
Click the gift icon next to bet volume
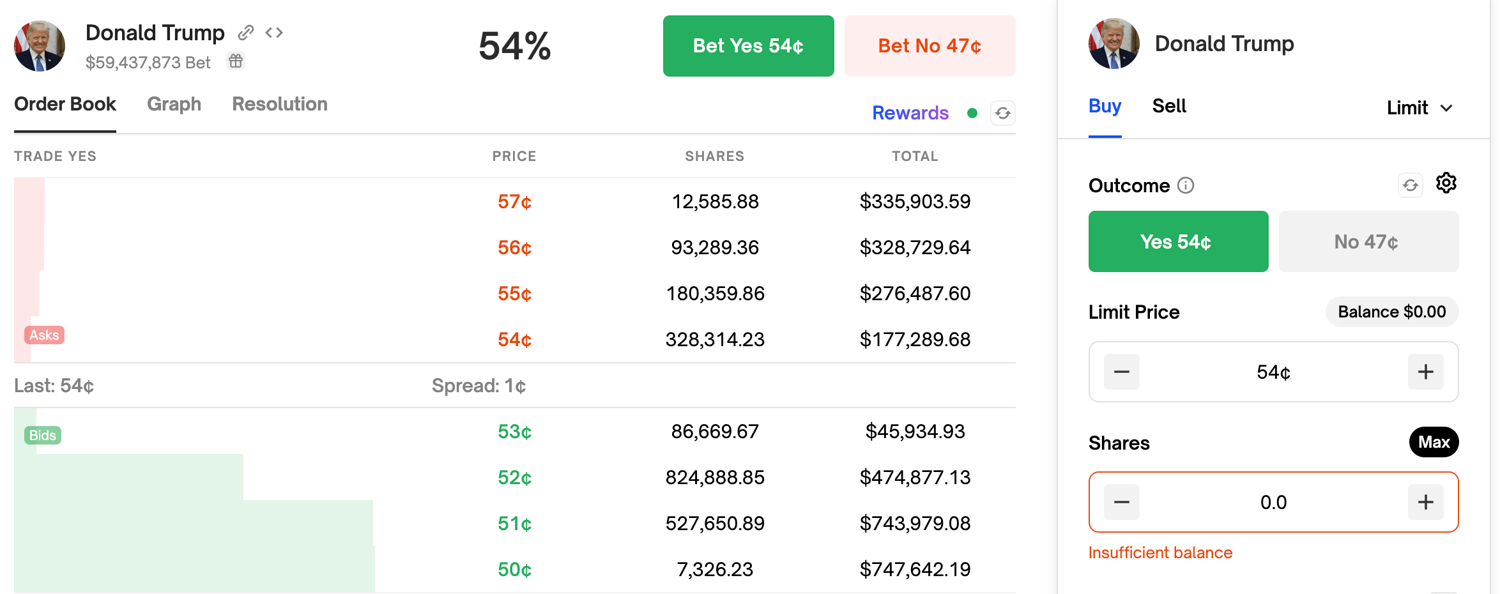(x=235, y=61)
